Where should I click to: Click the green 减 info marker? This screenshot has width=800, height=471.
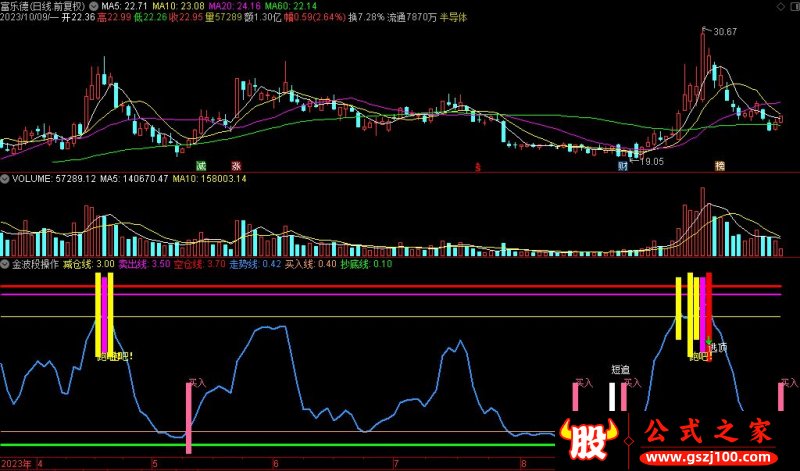click(x=201, y=166)
